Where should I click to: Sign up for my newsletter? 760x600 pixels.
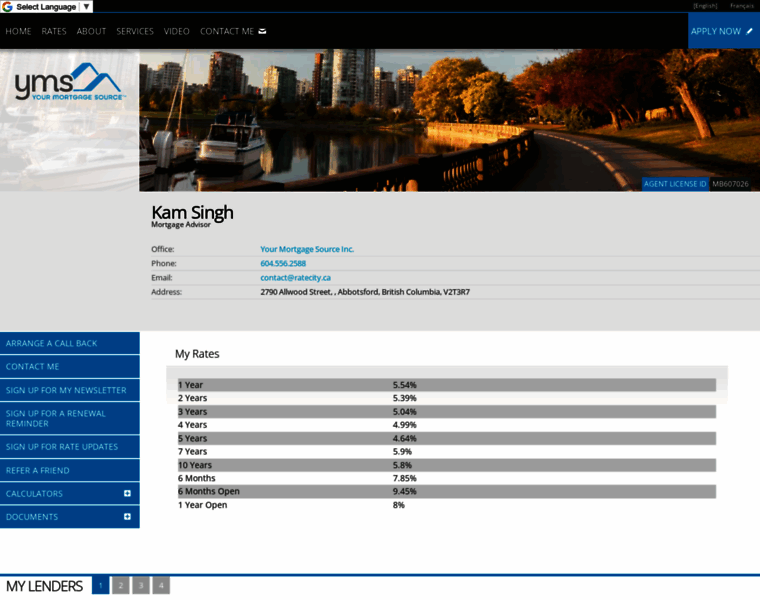pos(66,390)
